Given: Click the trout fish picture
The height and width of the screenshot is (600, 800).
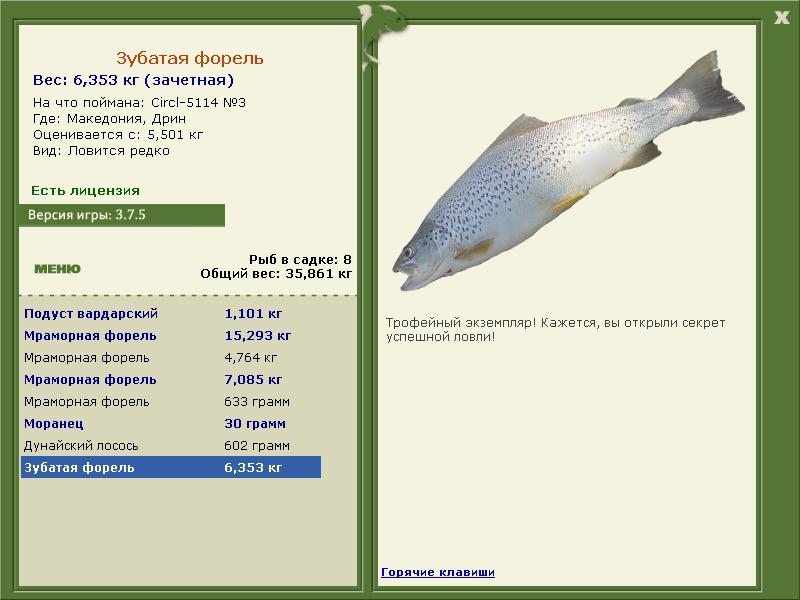Looking at the screenshot, I should (x=568, y=171).
